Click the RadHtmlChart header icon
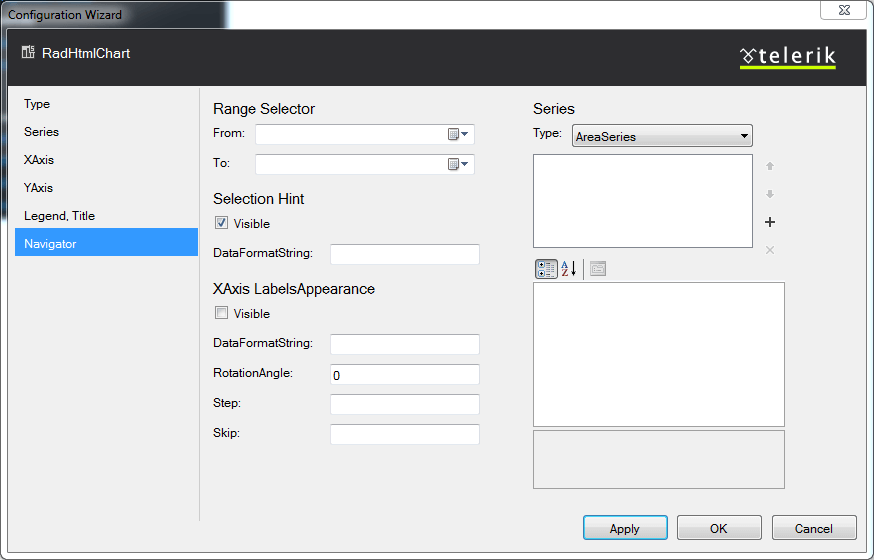The width and height of the screenshot is (874, 560). coord(28,53)
